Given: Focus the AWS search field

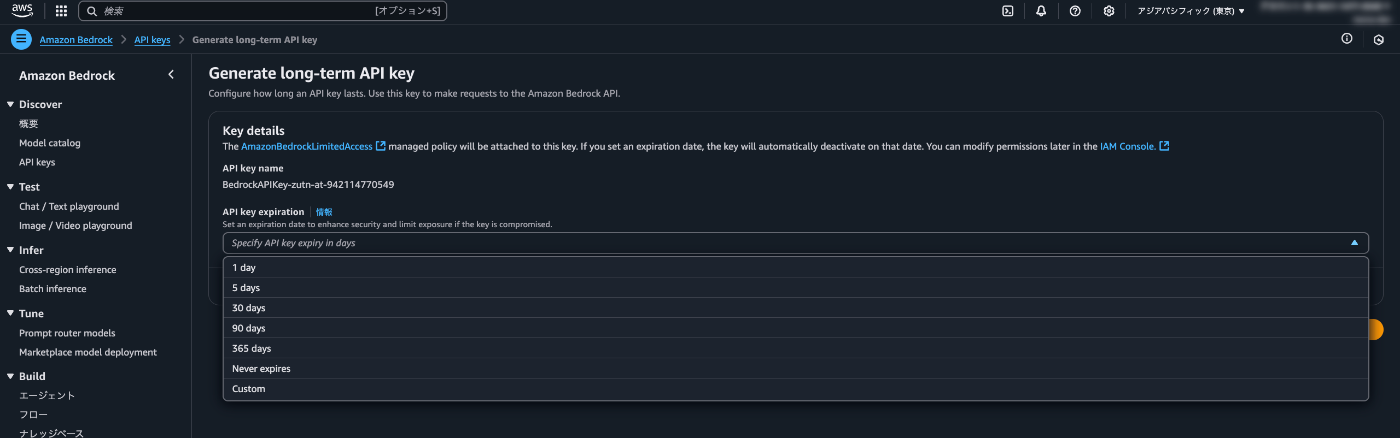Looking at the screenshot, I should click(x=262, y=11).
